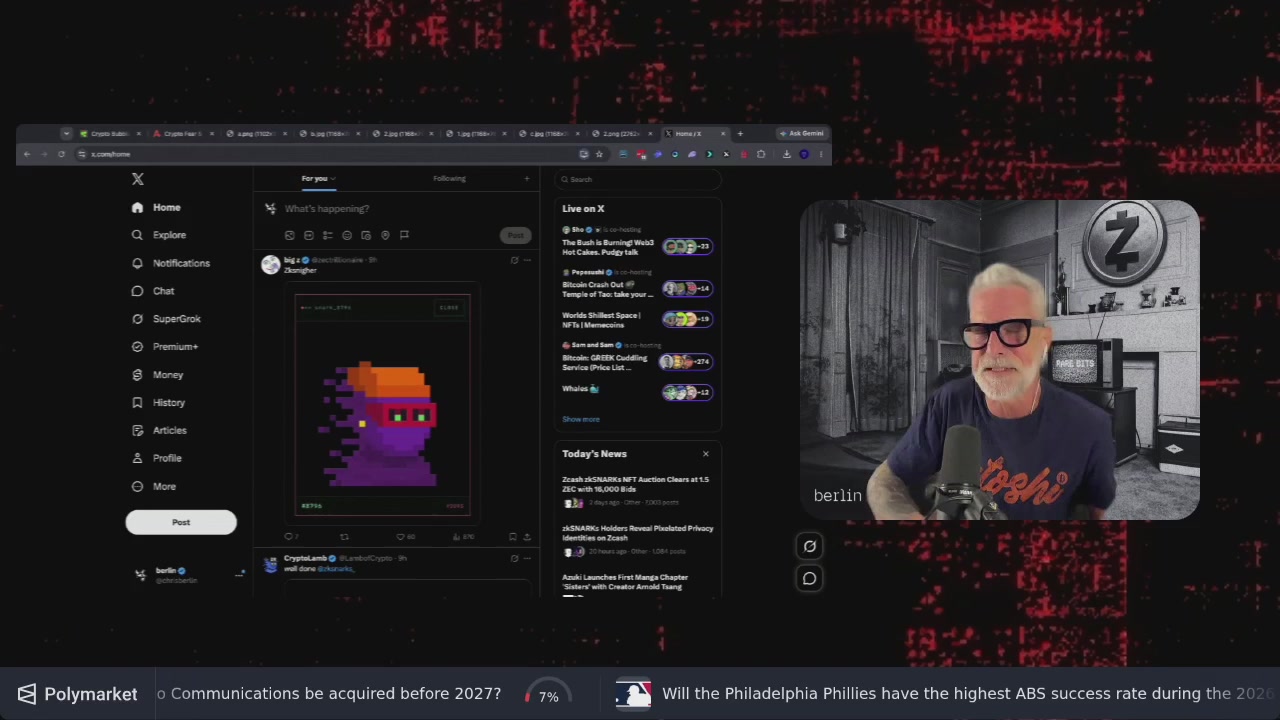Click the refresh icon below berlin webcam
Screen dimensions: 1280x720
coord(810,547)
